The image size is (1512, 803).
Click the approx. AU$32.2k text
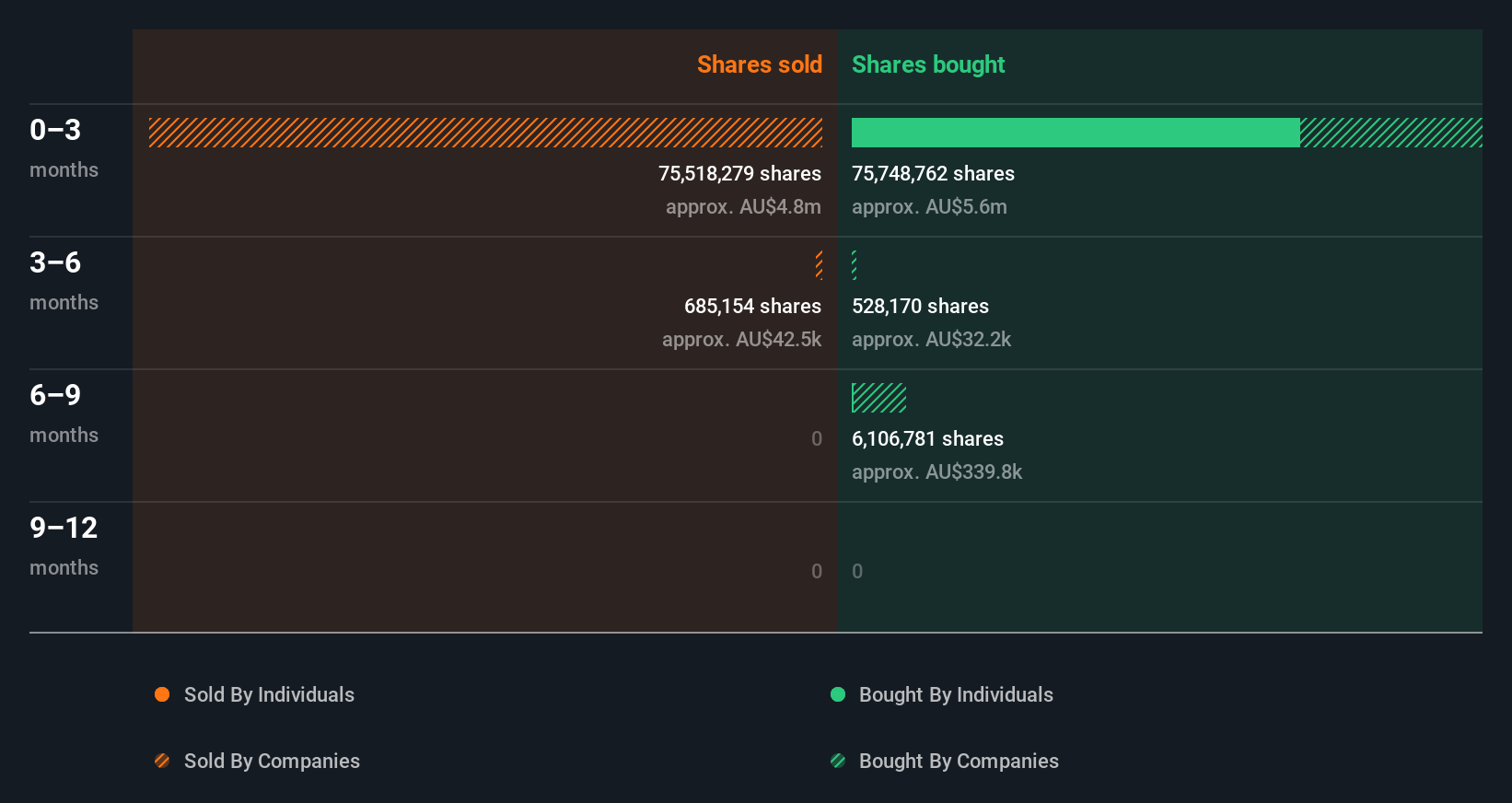[931, 339]
